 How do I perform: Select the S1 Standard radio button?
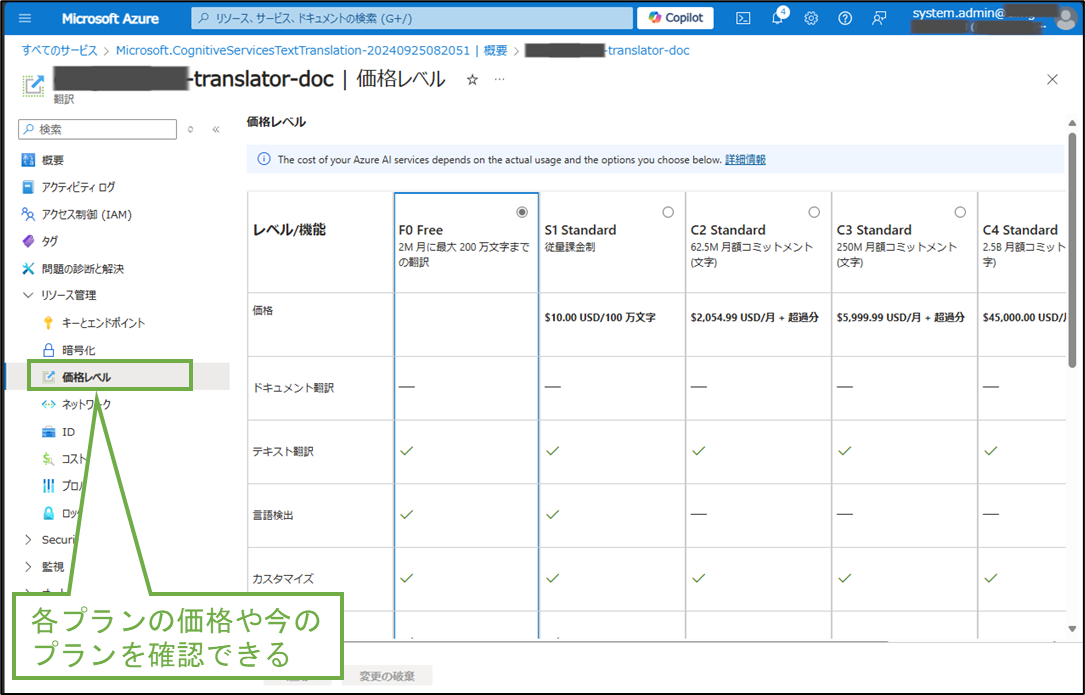tap(668, 212)
